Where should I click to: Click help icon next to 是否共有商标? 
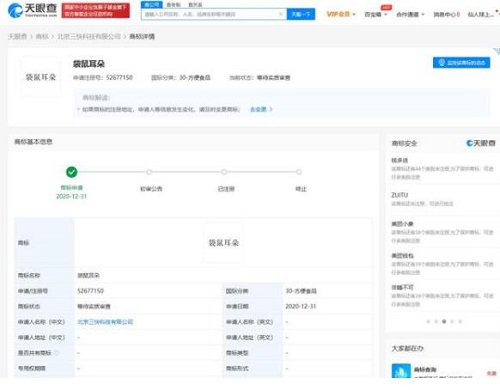click(56, 353)
